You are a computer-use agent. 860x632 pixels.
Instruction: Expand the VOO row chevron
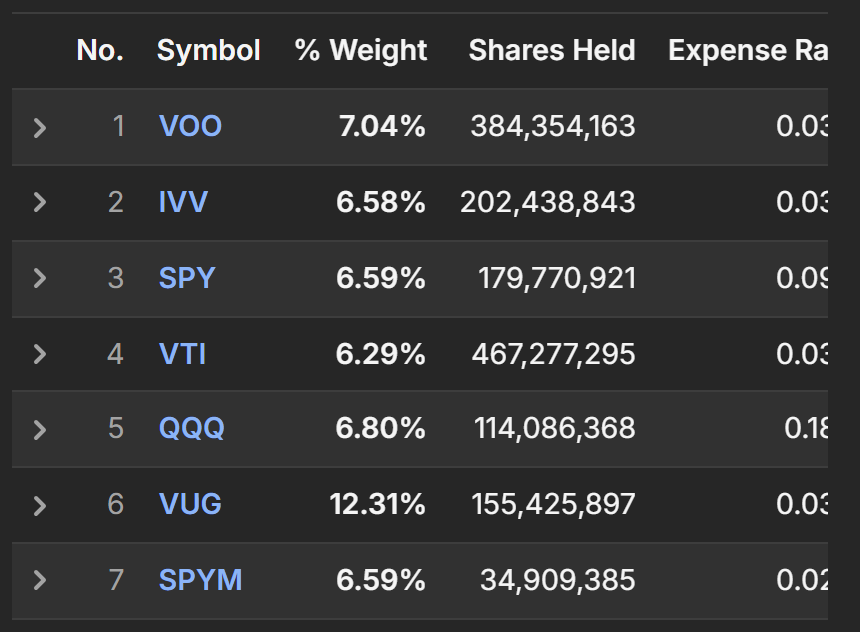pos(39,127)
